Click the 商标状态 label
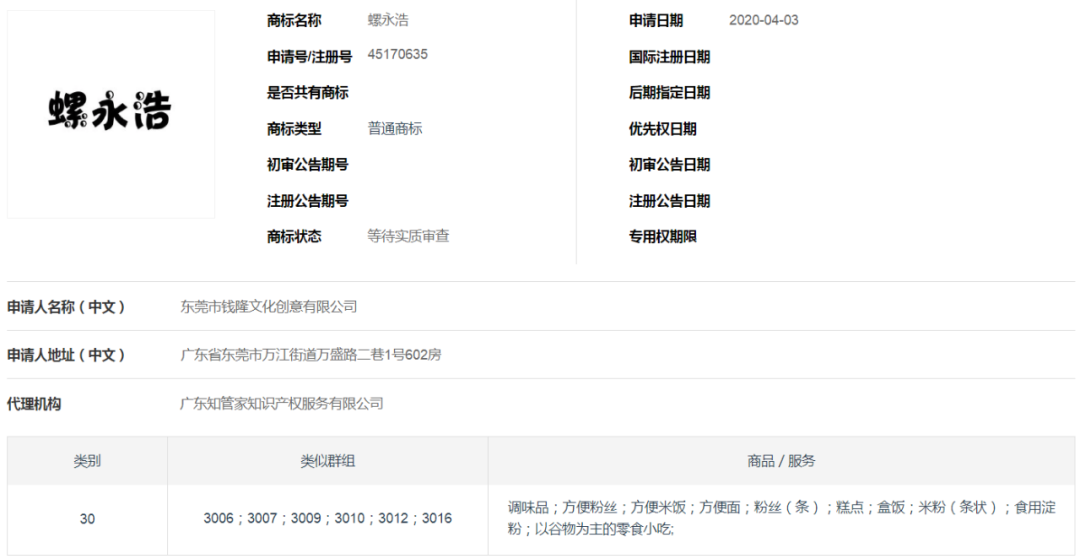 point(294,237)
